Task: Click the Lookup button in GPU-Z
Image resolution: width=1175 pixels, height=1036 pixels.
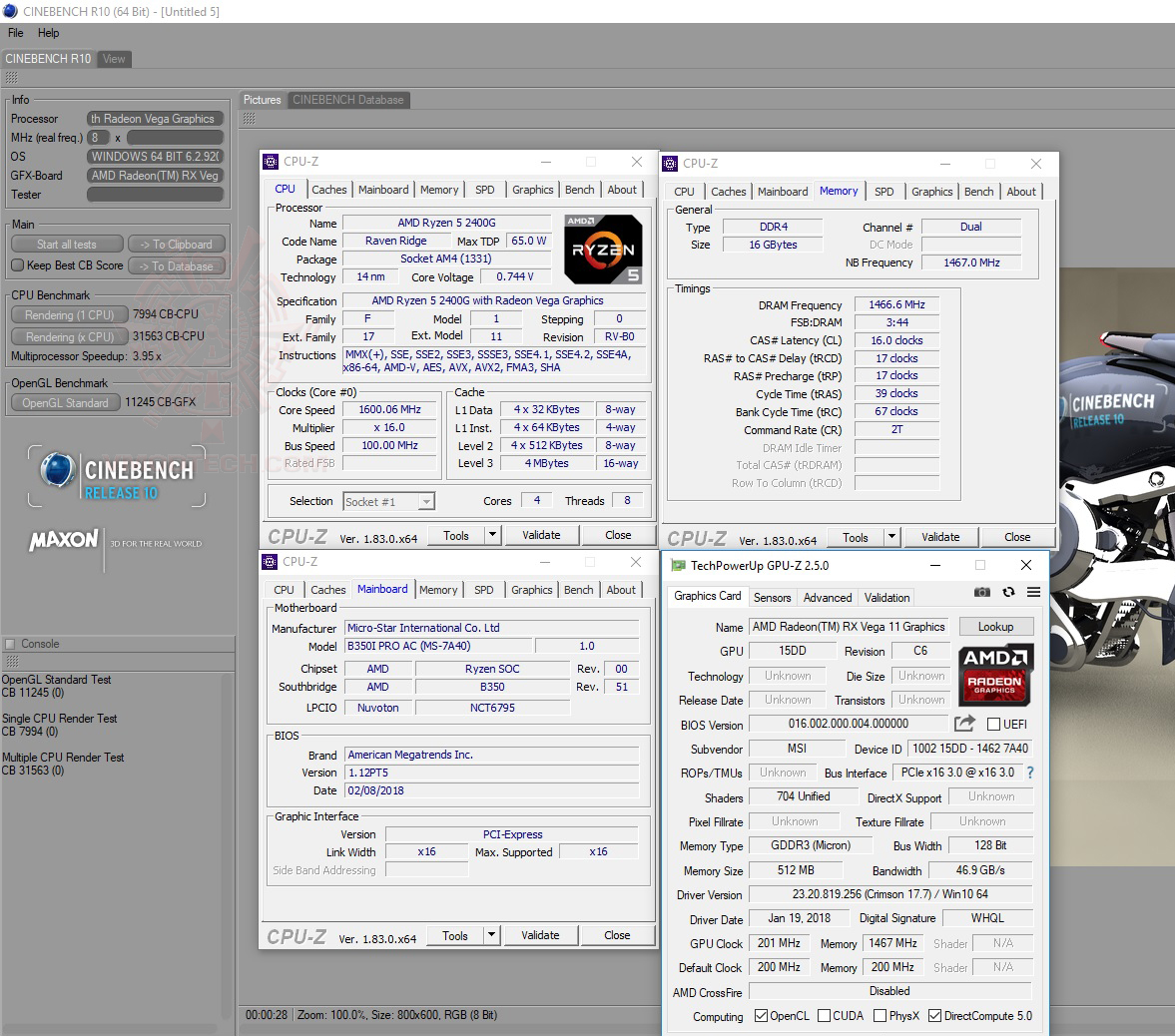Action: tap(995, 626)
